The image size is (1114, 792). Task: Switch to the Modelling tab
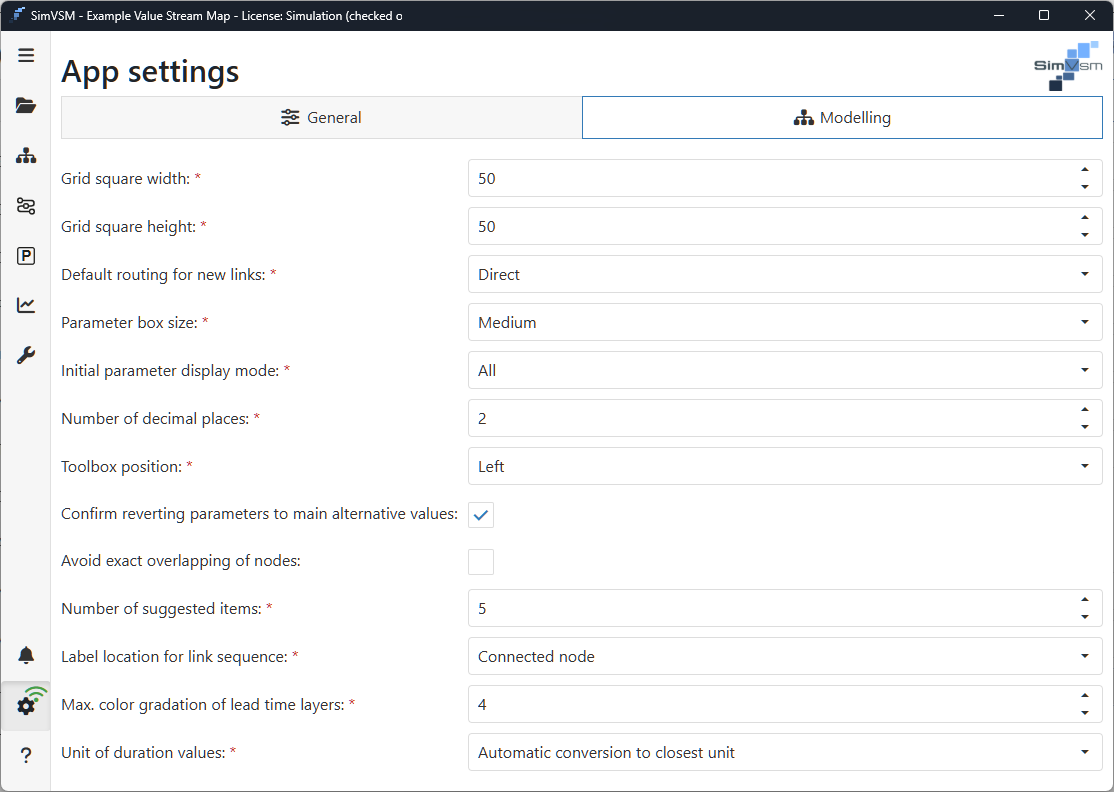click(x=842, y=118)
